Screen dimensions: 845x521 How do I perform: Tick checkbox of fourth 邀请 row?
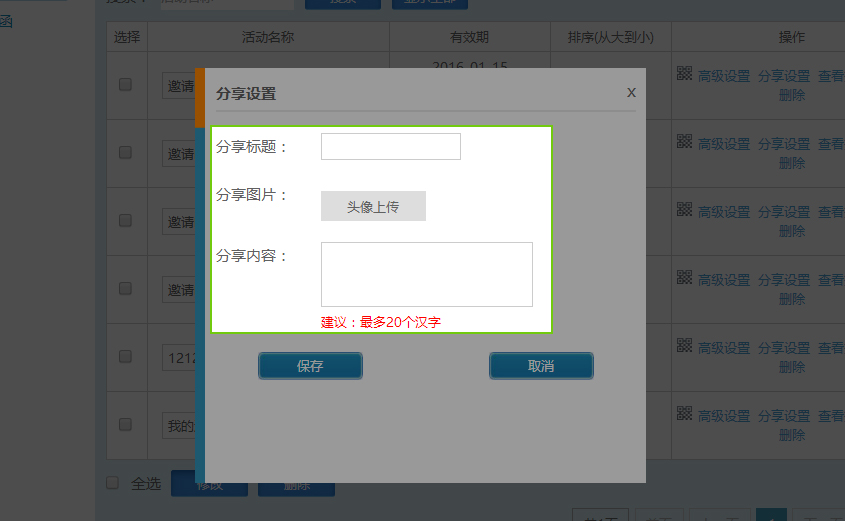click(x=125, y=288)
